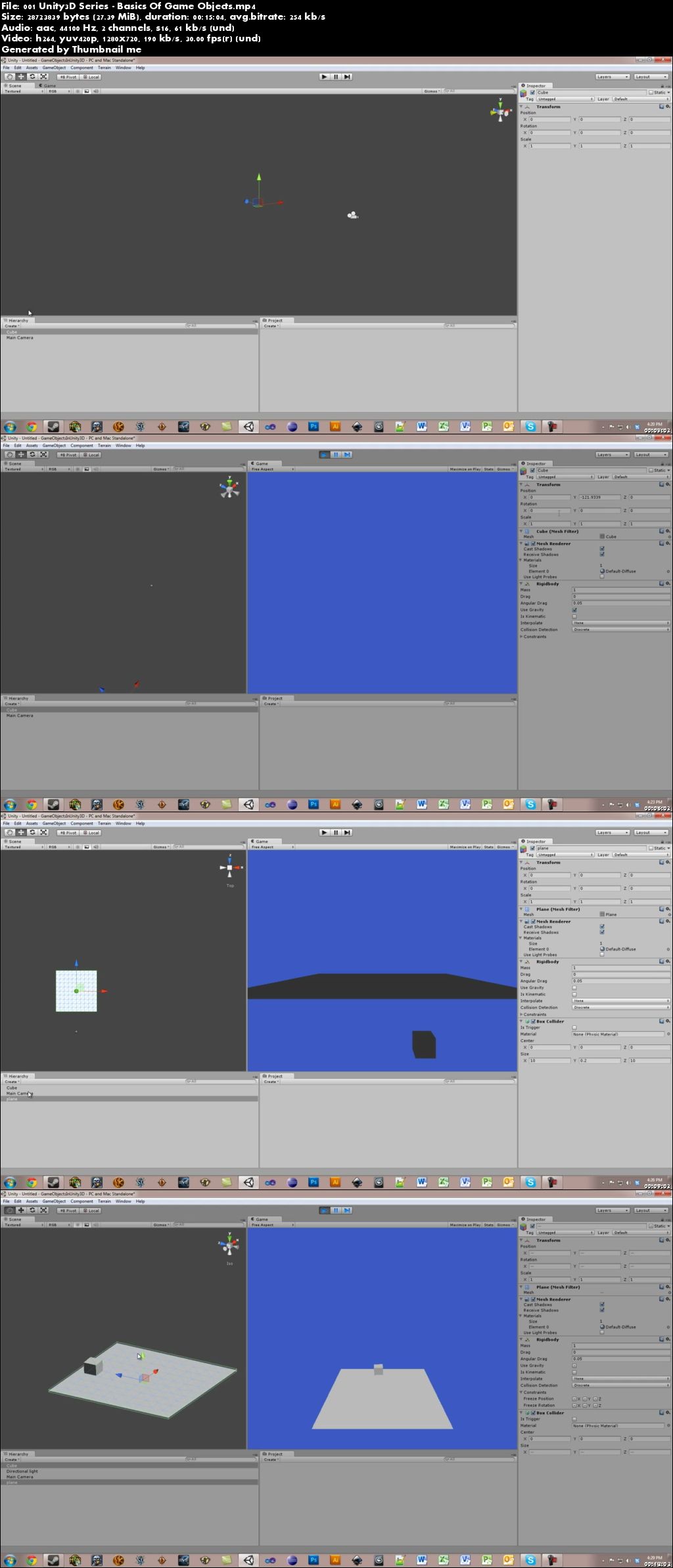
Task: Click Physic Material picker circle in Top view frame
Action: click(x=669, y=1034)
